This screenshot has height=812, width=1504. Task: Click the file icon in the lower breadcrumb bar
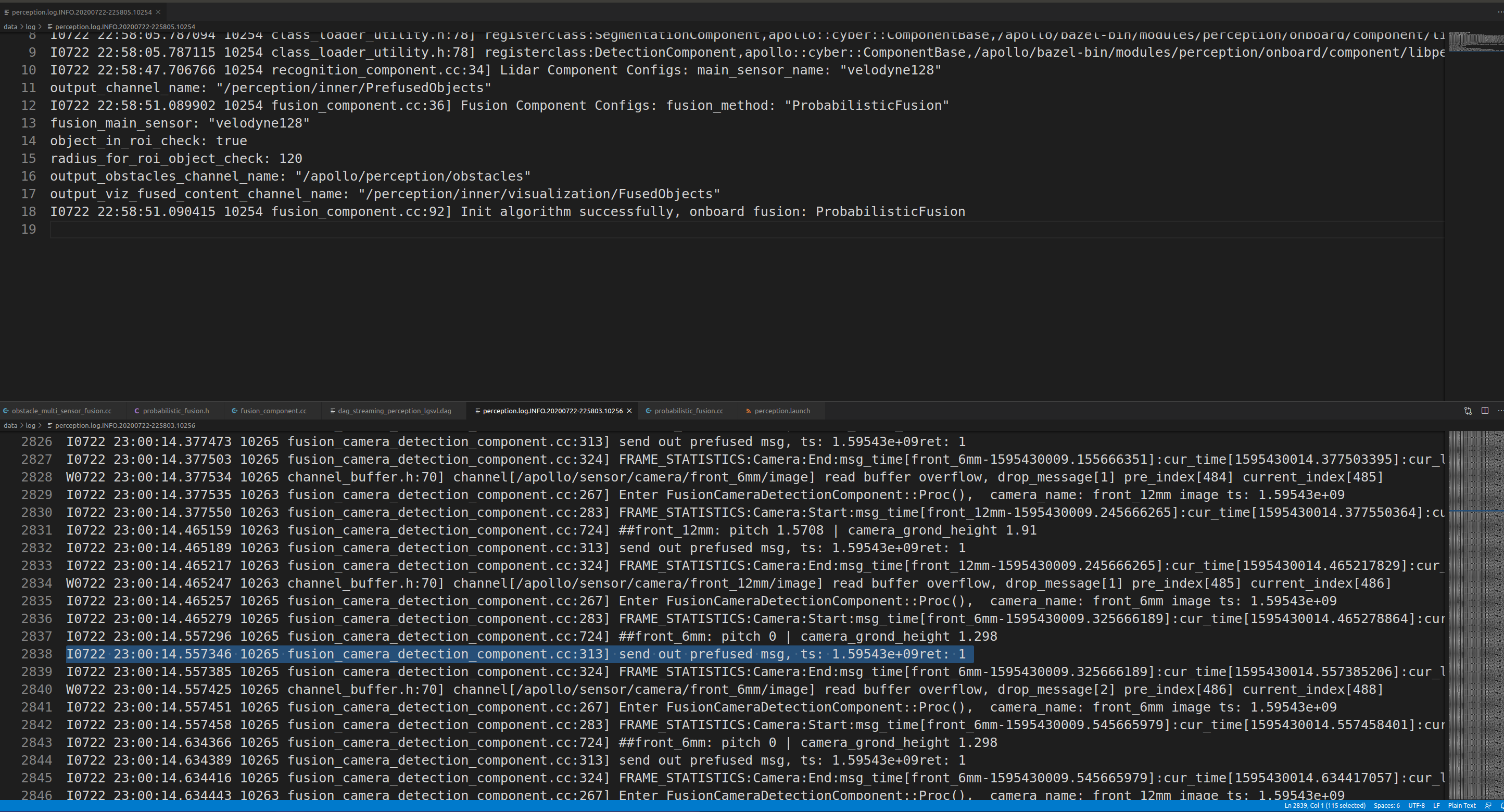point(49,425)
